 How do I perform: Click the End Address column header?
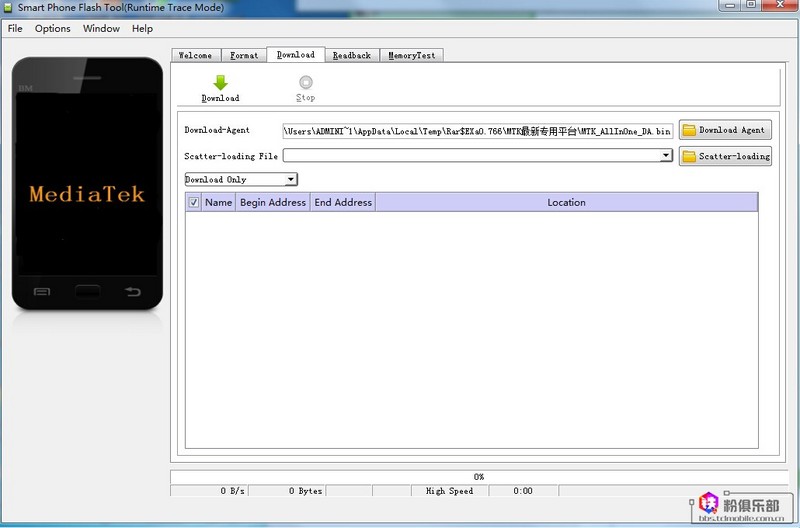343,203
